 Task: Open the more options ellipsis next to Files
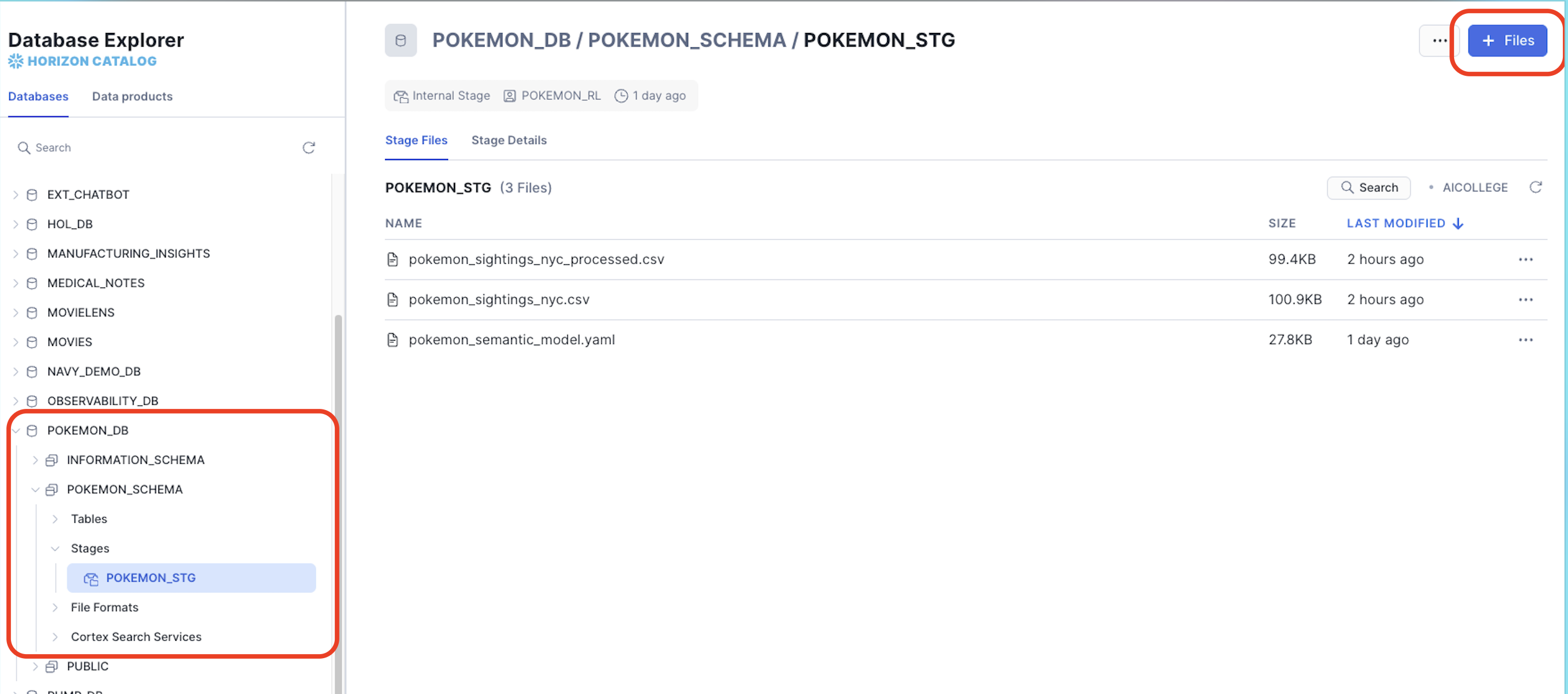pos(1439,41)
